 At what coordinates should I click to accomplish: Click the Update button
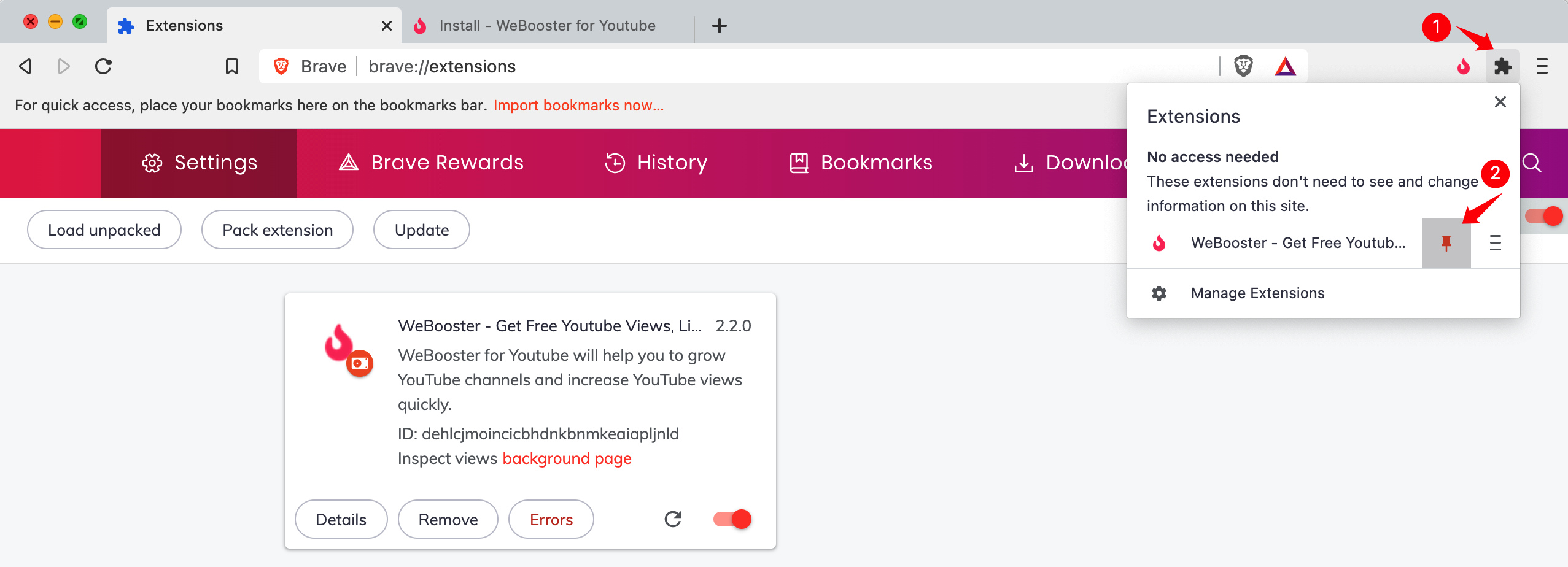pos(422,230)
